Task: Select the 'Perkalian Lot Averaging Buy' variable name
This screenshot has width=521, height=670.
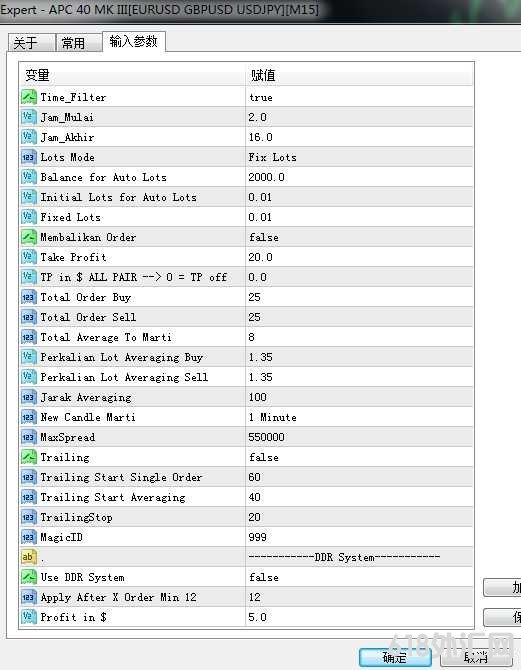Action: [x=122, y=358]
